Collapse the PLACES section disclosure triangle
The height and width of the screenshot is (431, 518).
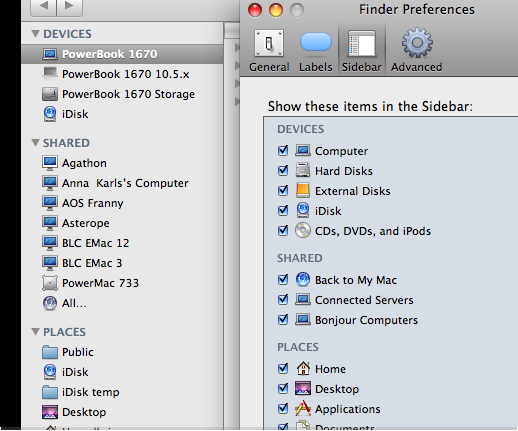tap(35, 332)
